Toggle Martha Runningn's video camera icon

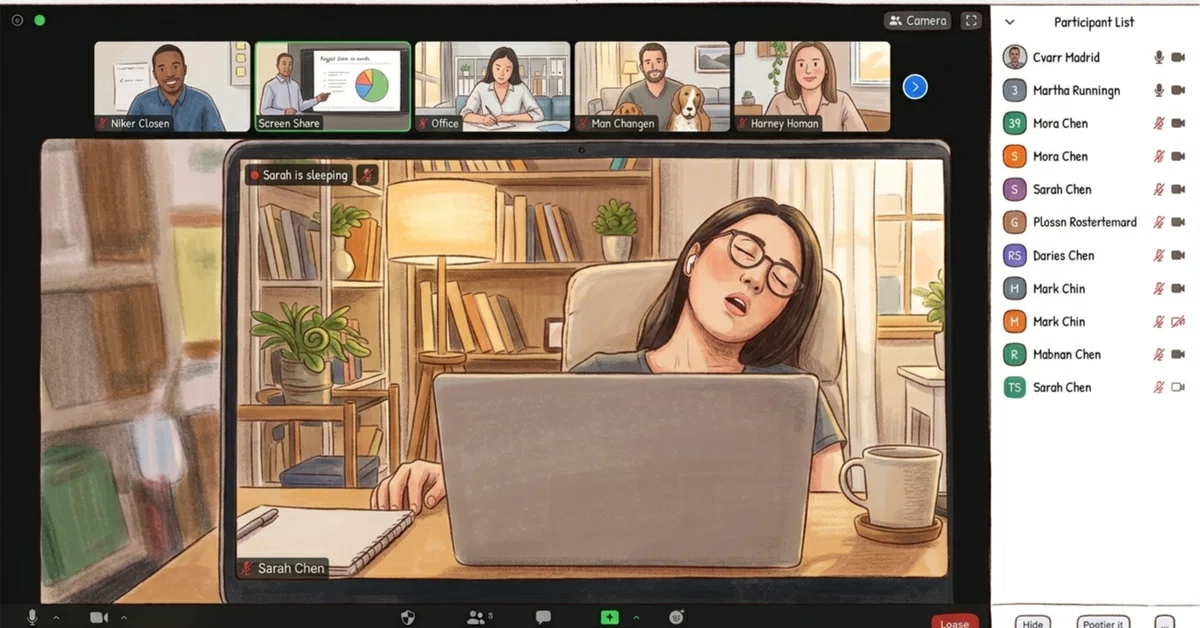[1178, 90]
